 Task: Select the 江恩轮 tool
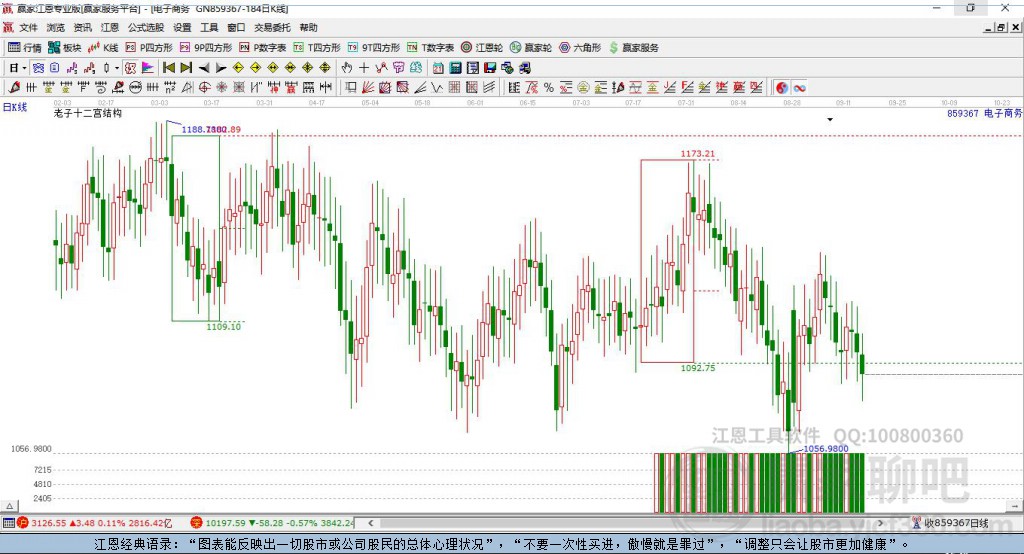pos(482,47)
